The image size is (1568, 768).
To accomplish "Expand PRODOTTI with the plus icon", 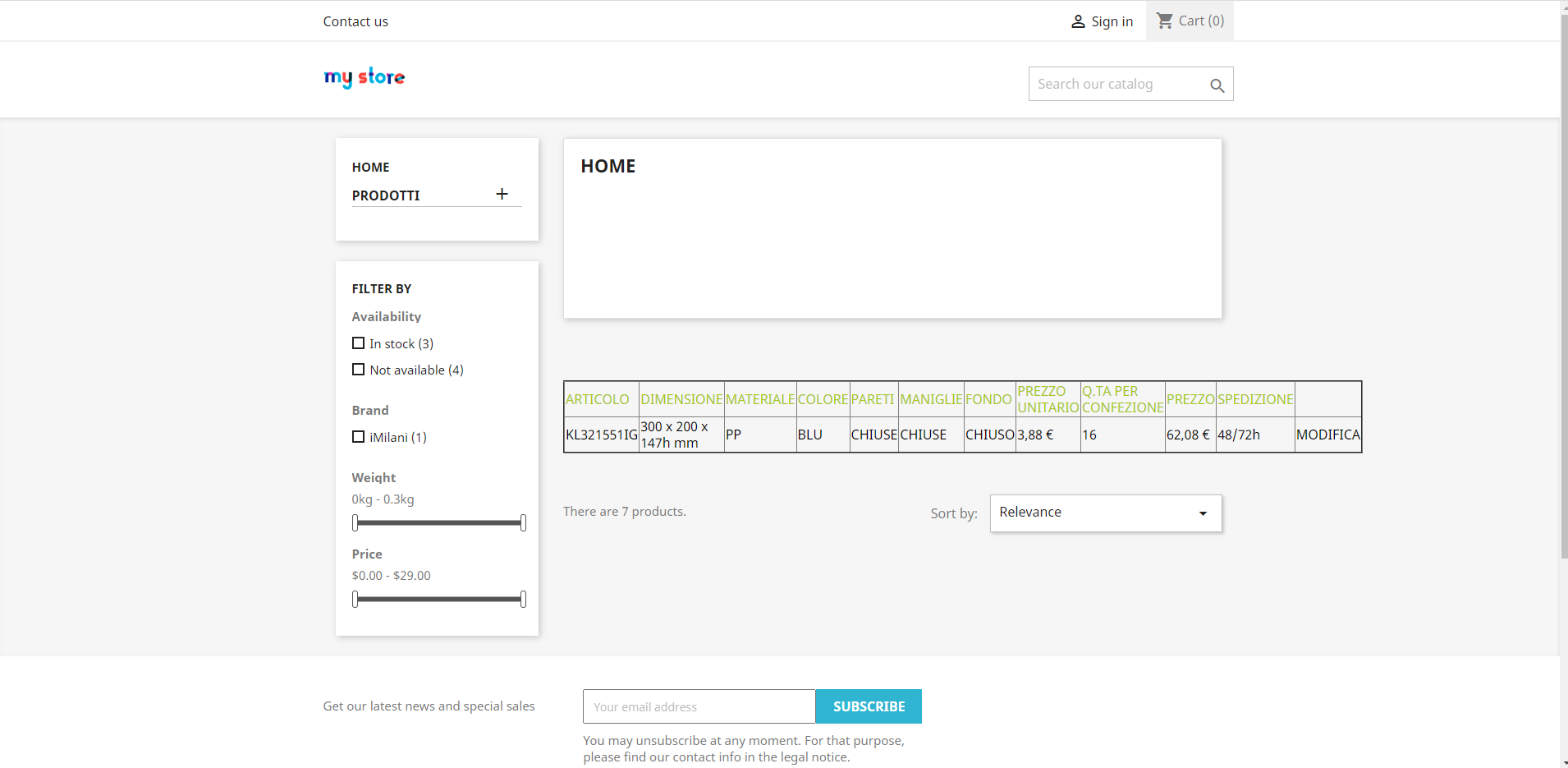I will coord(502,194).
